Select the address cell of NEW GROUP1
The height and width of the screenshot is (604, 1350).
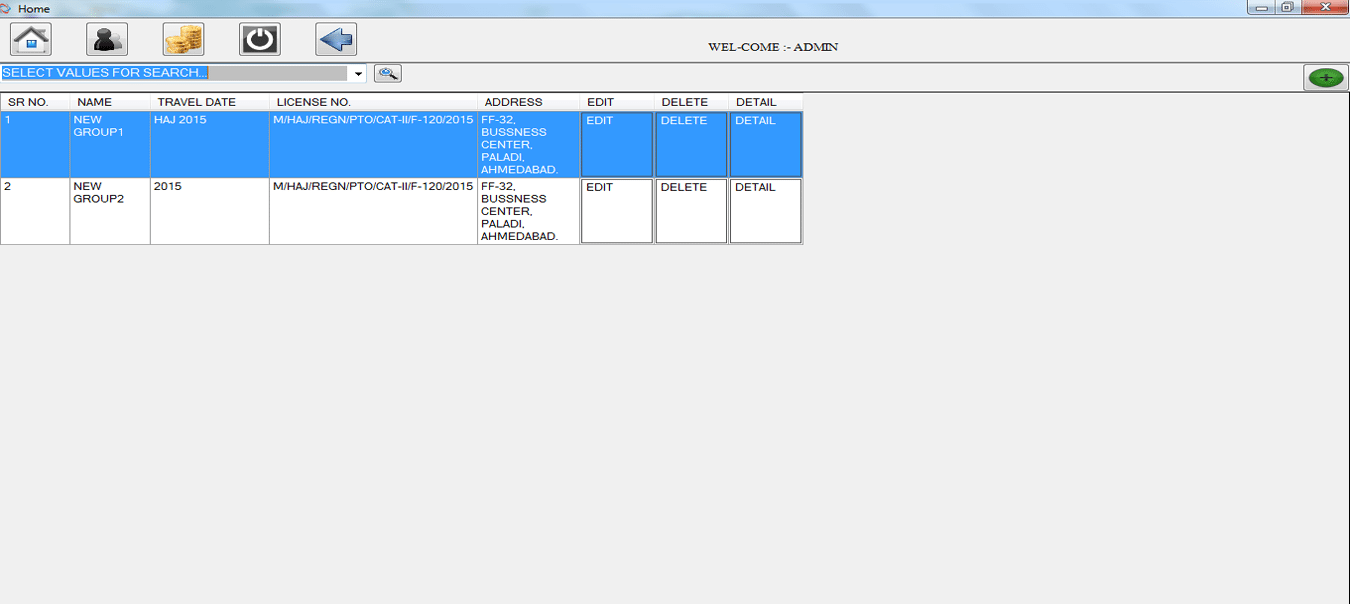(528, 144)
